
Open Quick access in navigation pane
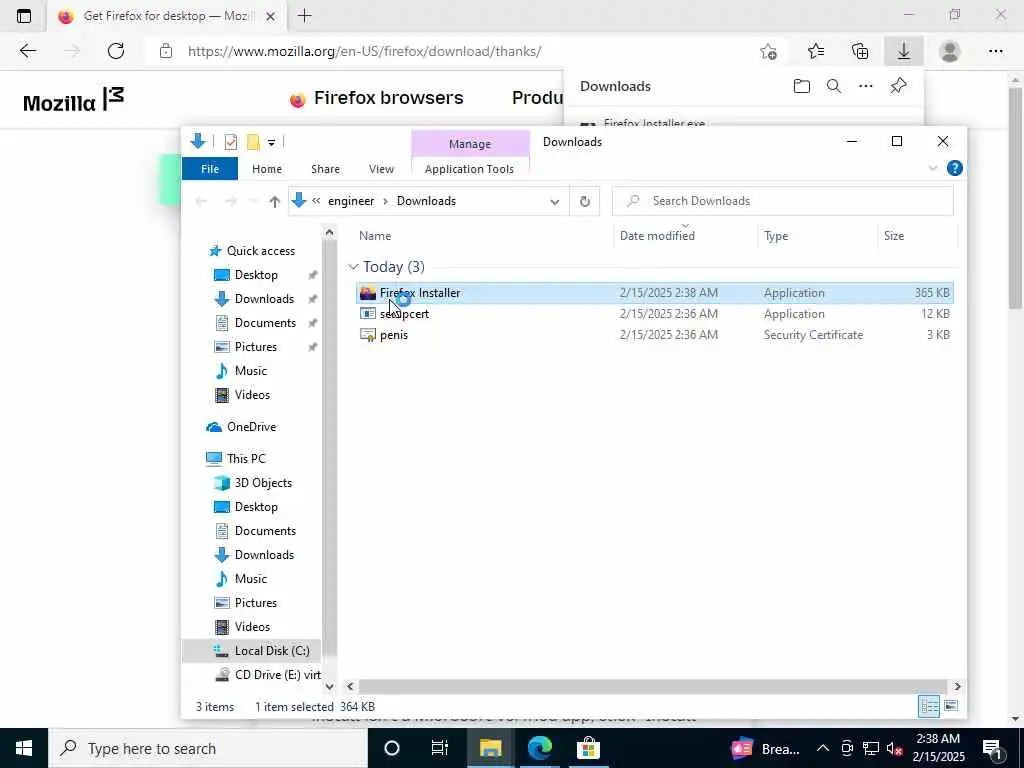(x=261, y=251)
